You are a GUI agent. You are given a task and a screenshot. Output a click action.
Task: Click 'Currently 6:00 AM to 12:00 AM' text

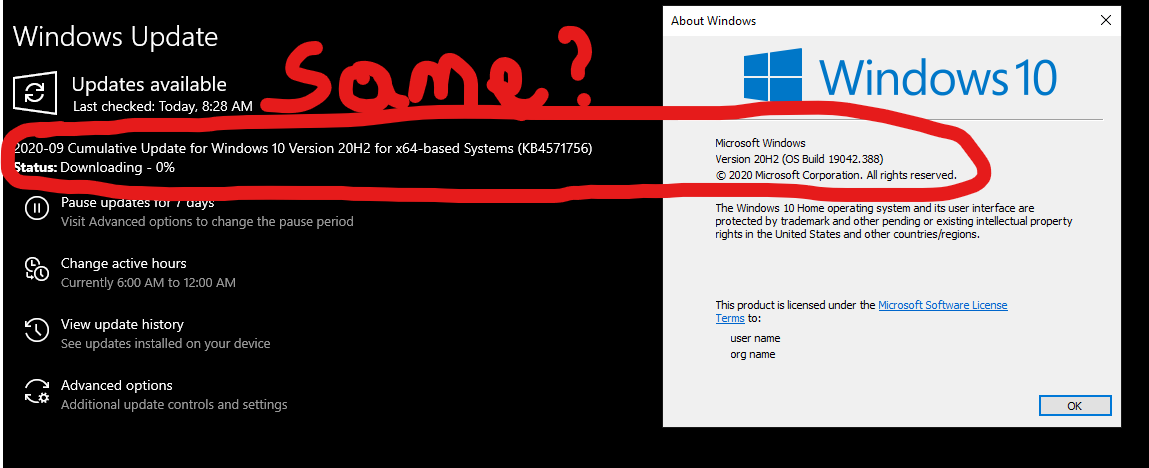[148, 282]
